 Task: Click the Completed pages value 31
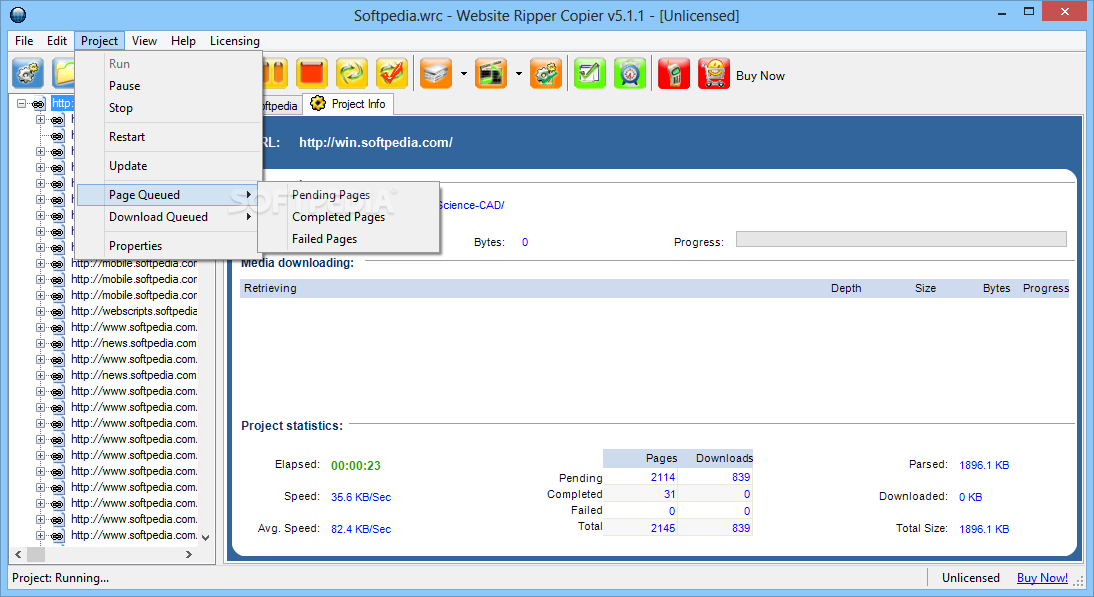(670, 494)
